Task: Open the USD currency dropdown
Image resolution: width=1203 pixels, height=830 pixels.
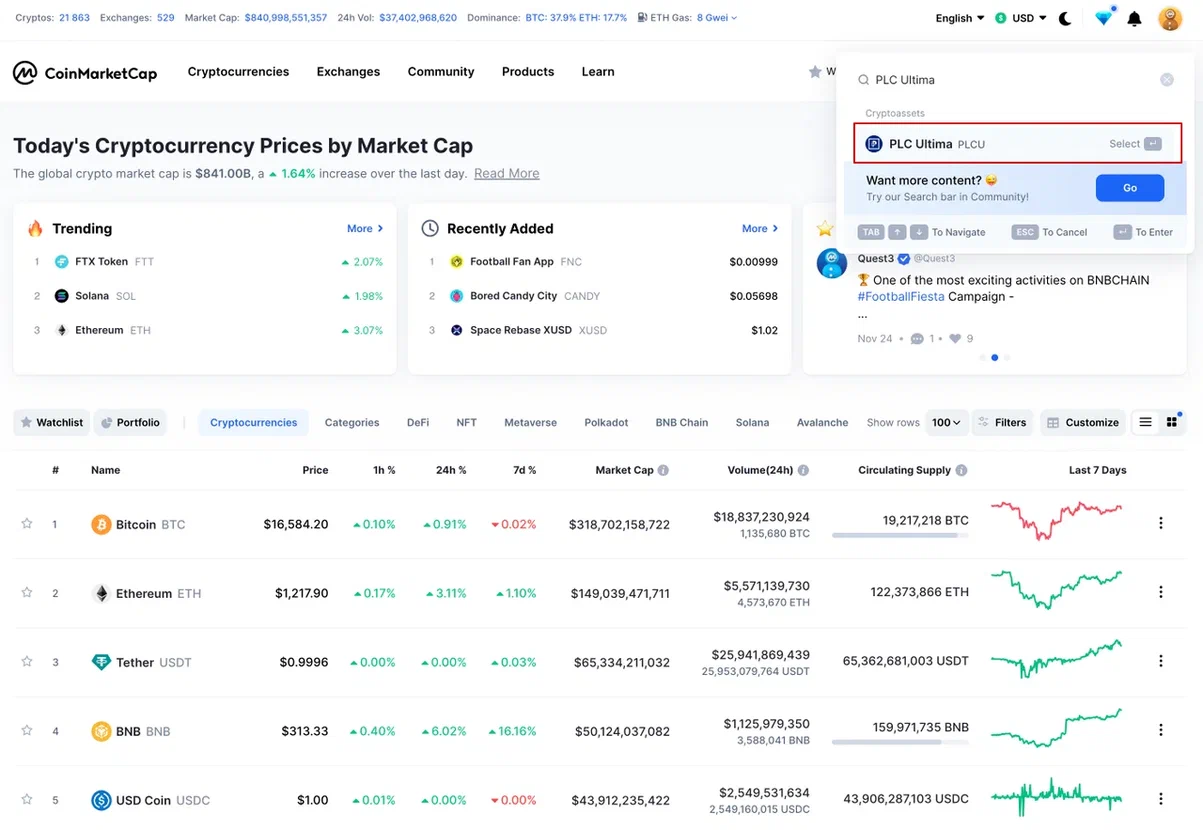Action: tap(1021, 18)
